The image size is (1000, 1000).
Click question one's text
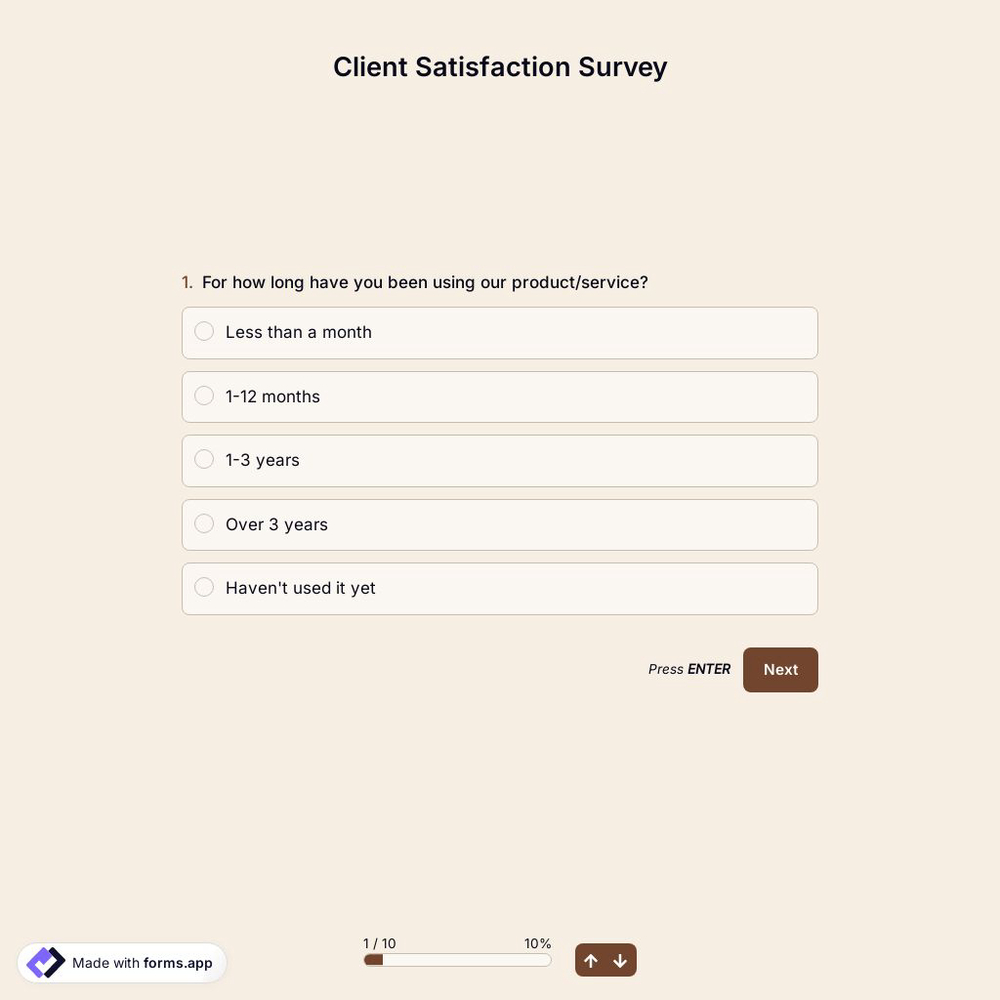pyautogui.click(x=425, y=281)
